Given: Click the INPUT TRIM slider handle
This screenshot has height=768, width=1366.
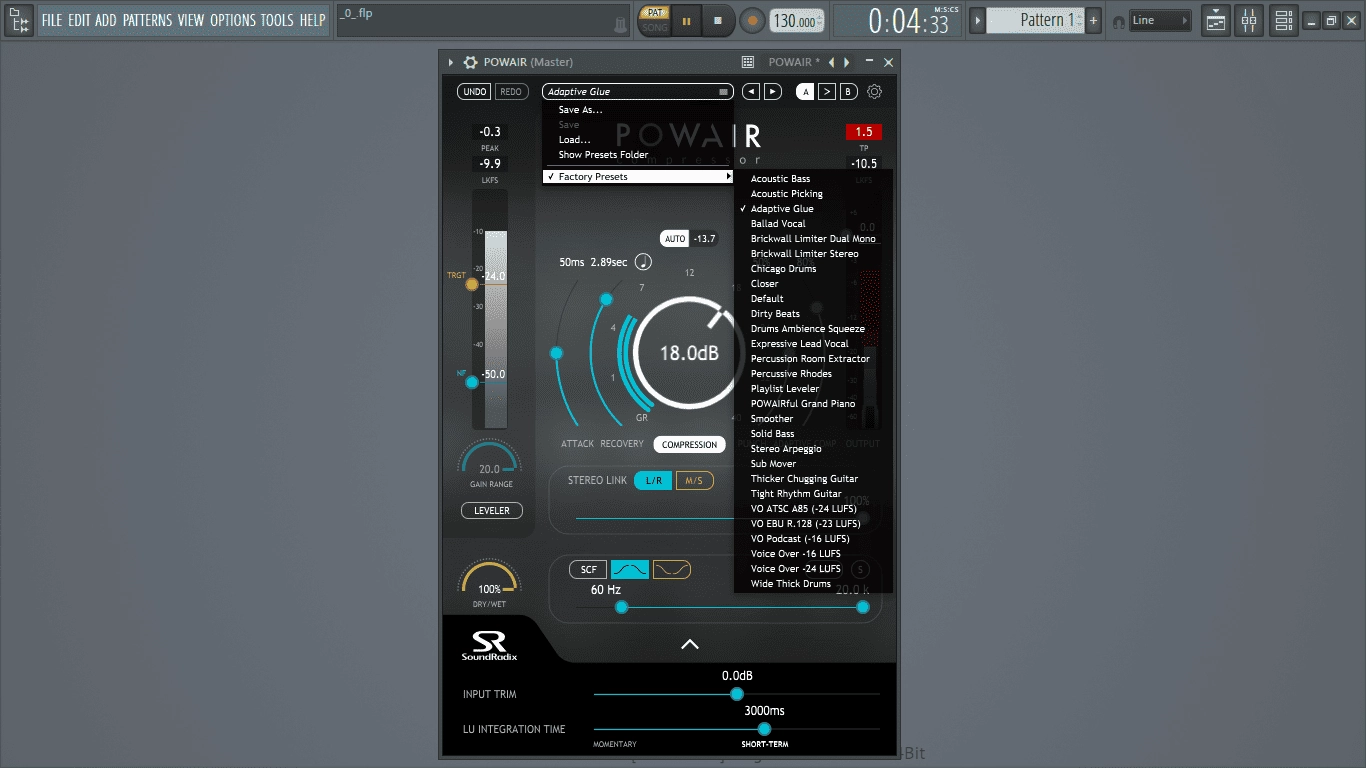Looking at the screenshot, I should (x=737, y=694).
